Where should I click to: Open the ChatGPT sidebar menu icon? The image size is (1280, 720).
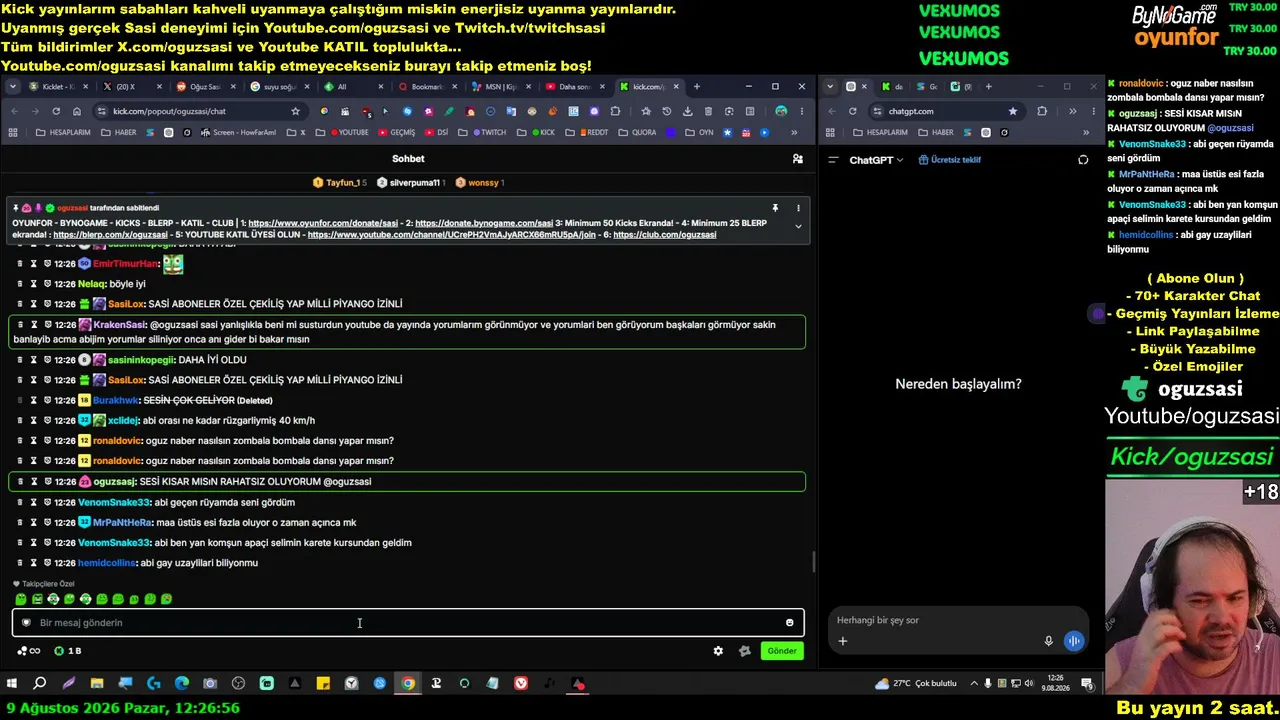coord(833,160)
